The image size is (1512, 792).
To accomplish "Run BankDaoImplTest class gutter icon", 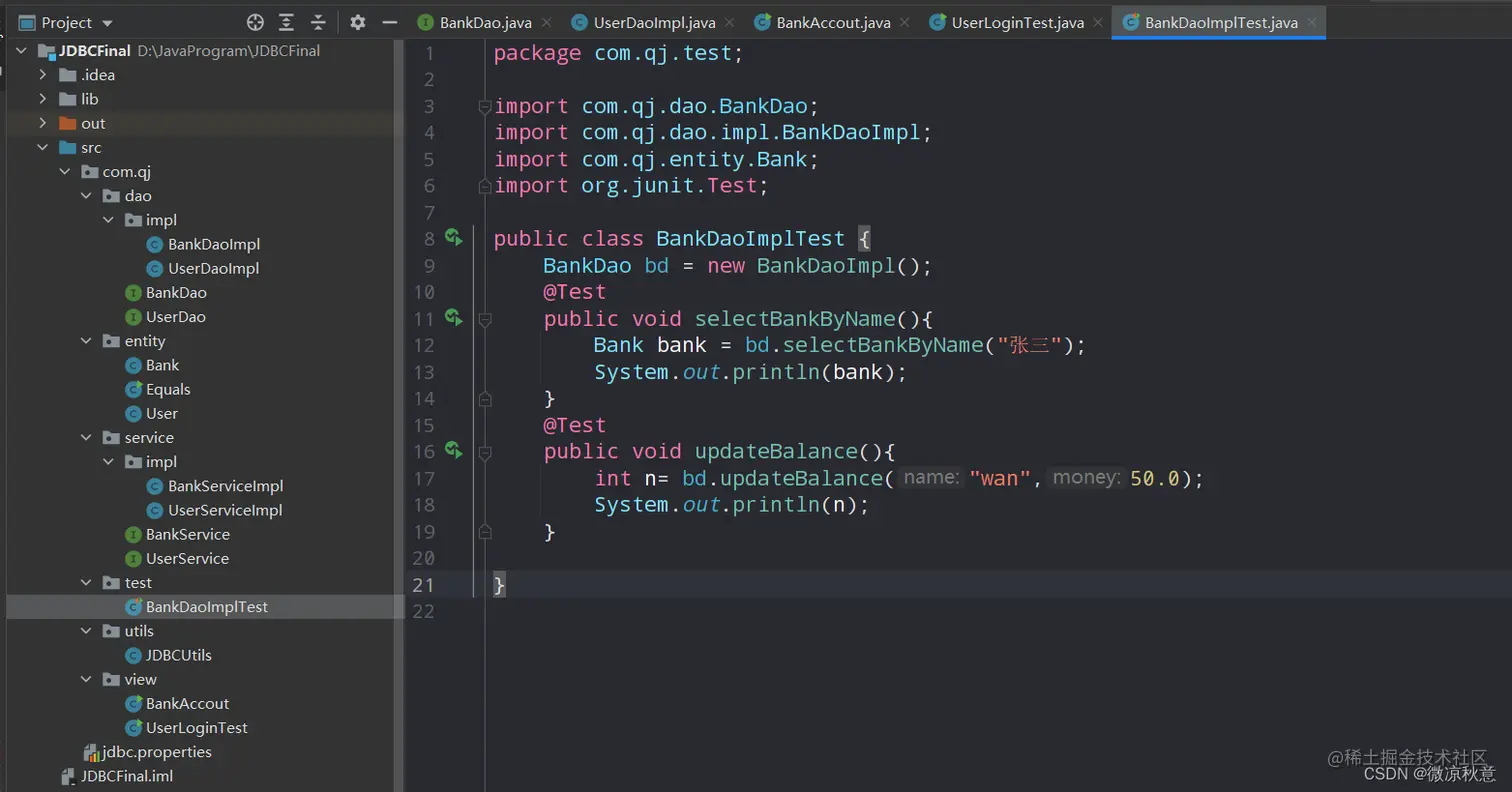I will [454, 237].
